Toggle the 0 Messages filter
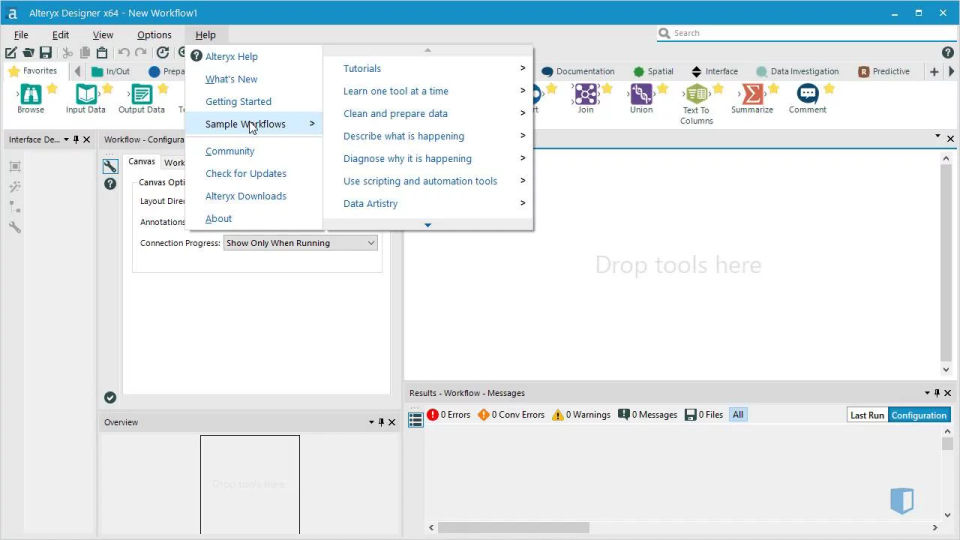The width and height of the screenshot is (960, 540). (x=648, y=414)
